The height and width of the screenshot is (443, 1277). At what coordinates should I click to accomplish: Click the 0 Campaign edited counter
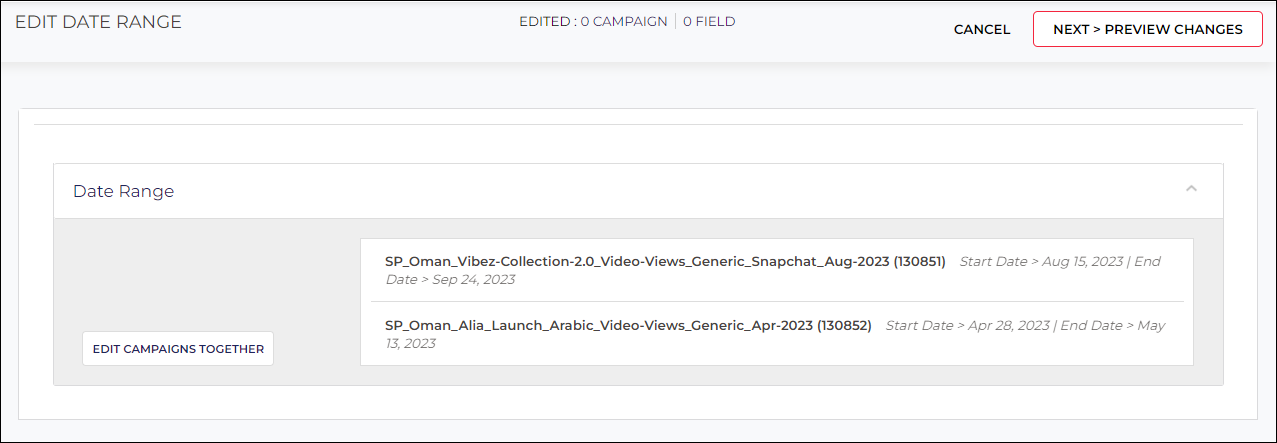coord(624,21)
